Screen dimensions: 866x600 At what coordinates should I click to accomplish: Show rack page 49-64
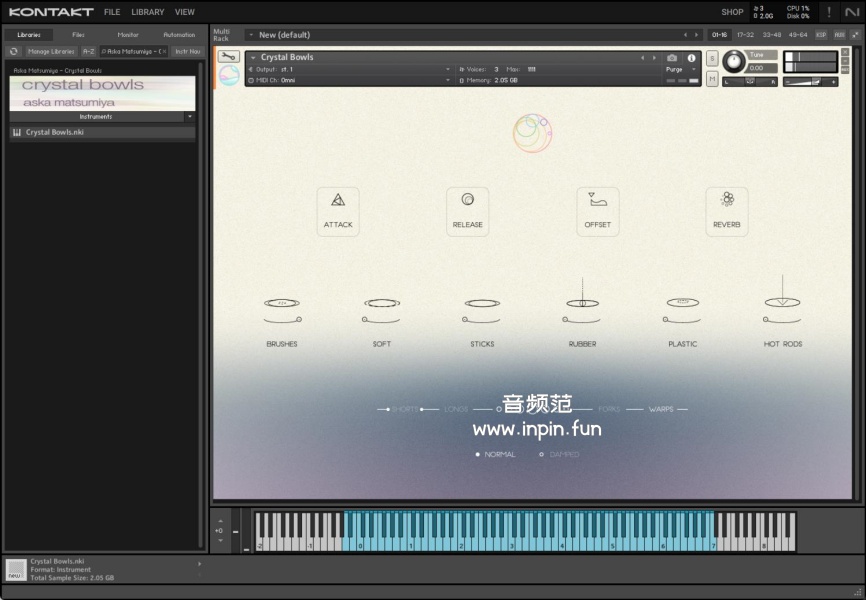point(798,35)
